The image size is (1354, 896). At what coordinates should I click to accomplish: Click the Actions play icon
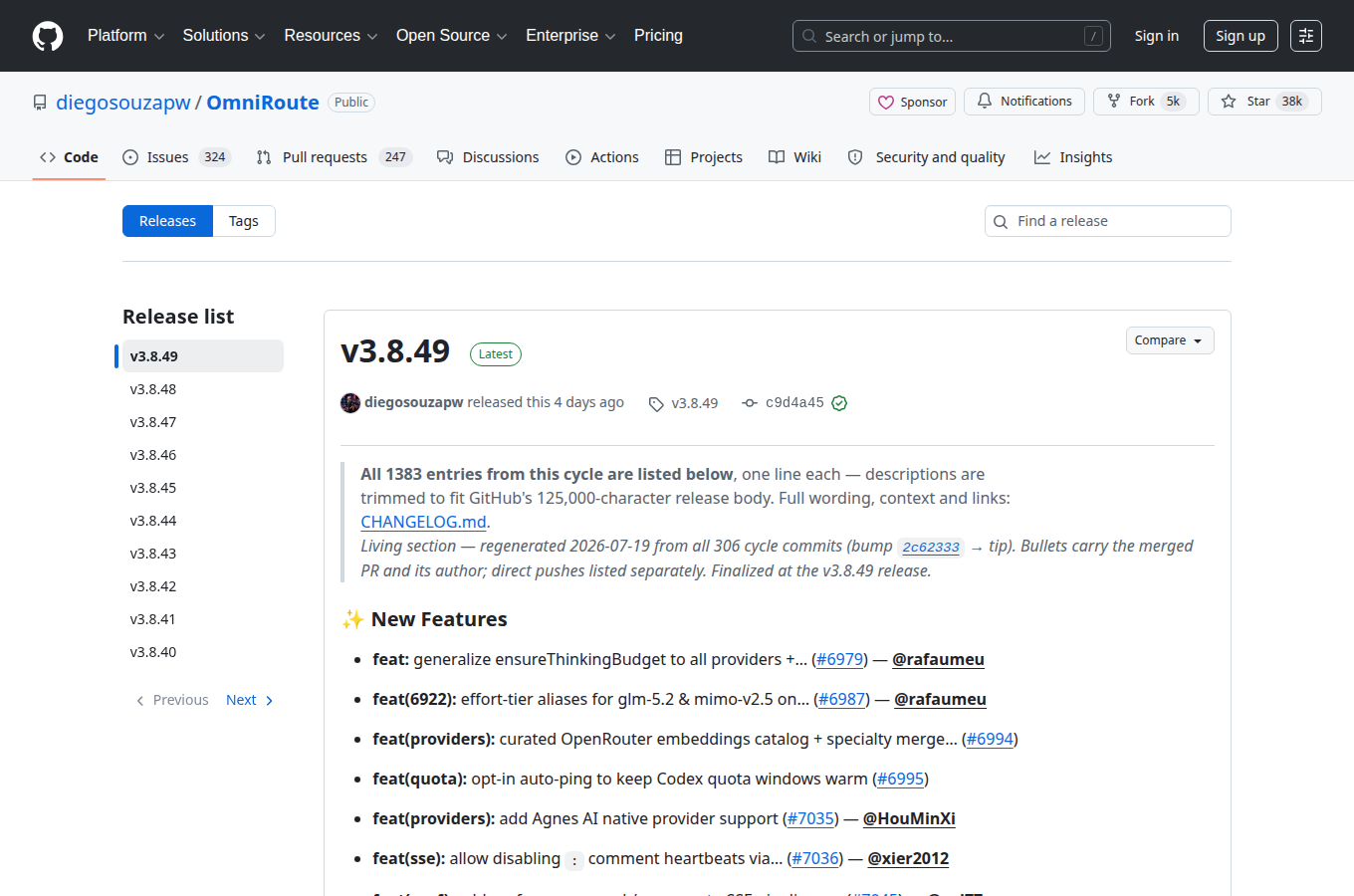[x=573, y=157]
